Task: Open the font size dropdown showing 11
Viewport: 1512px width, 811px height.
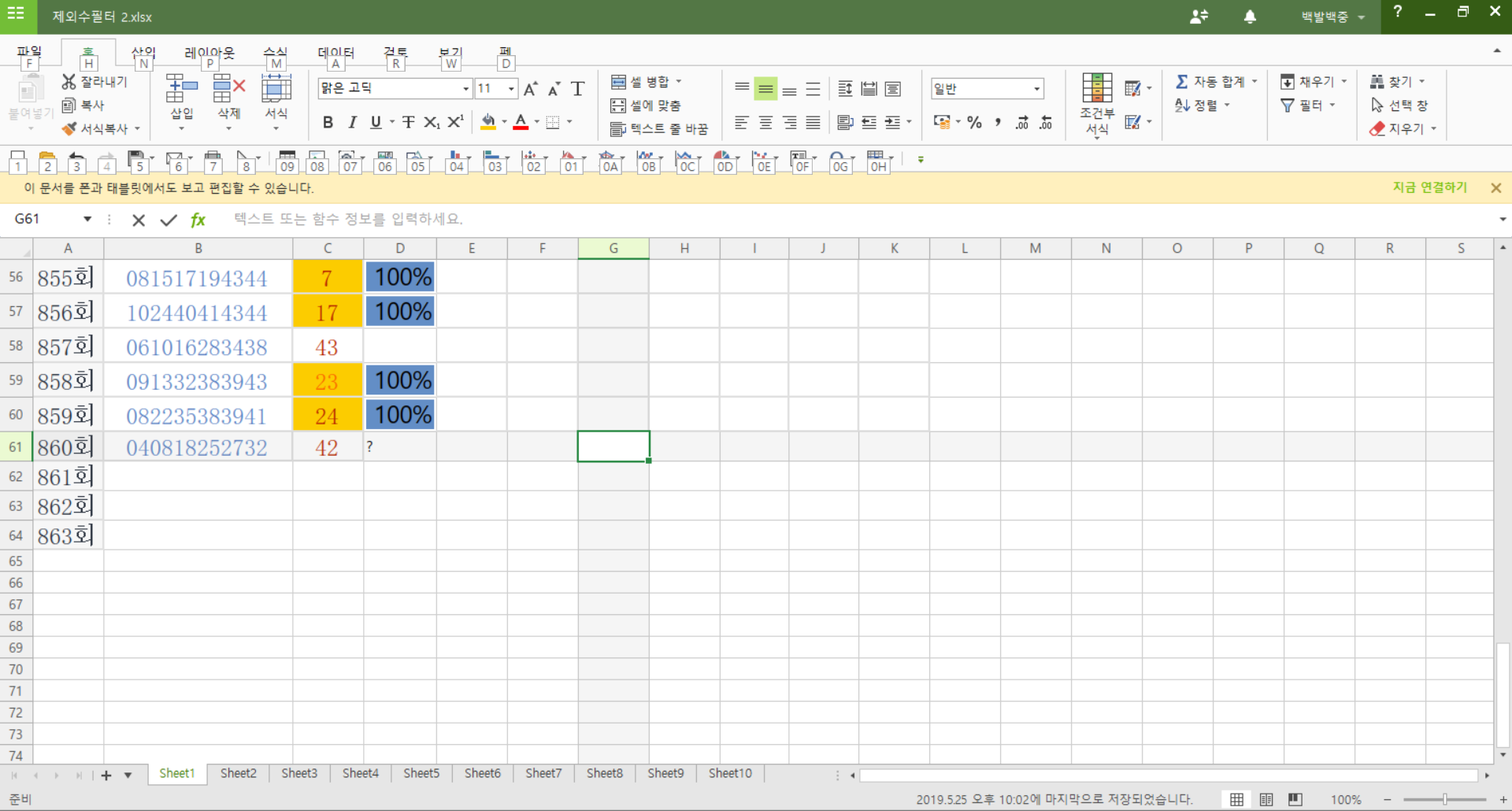Action: click(x=511, y=88)
